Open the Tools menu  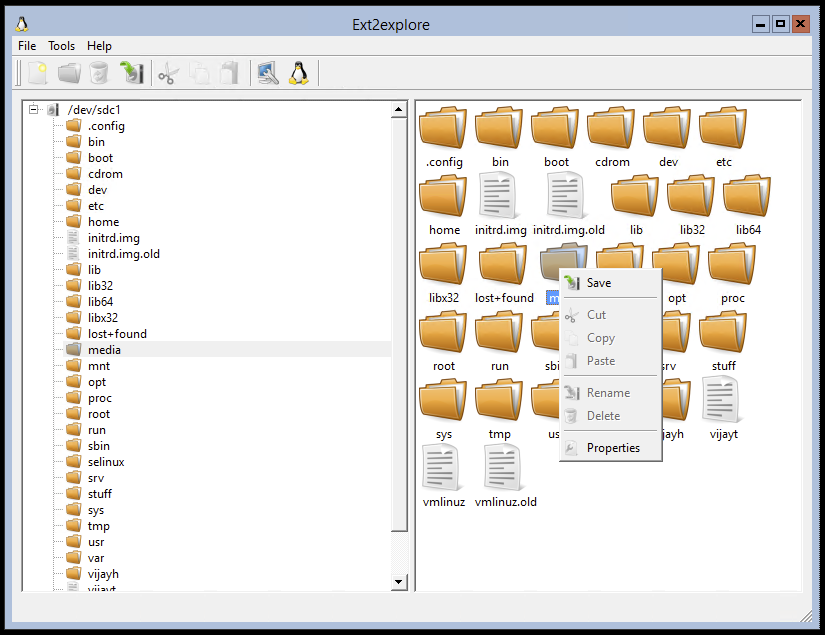[61, 46]
